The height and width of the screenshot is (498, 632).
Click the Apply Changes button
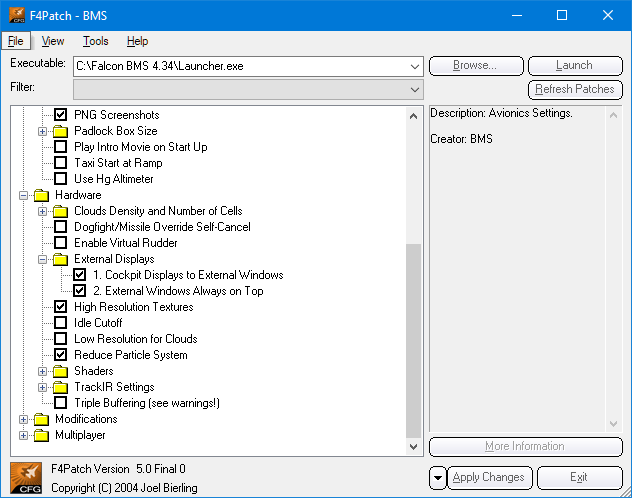click(490, 478)
